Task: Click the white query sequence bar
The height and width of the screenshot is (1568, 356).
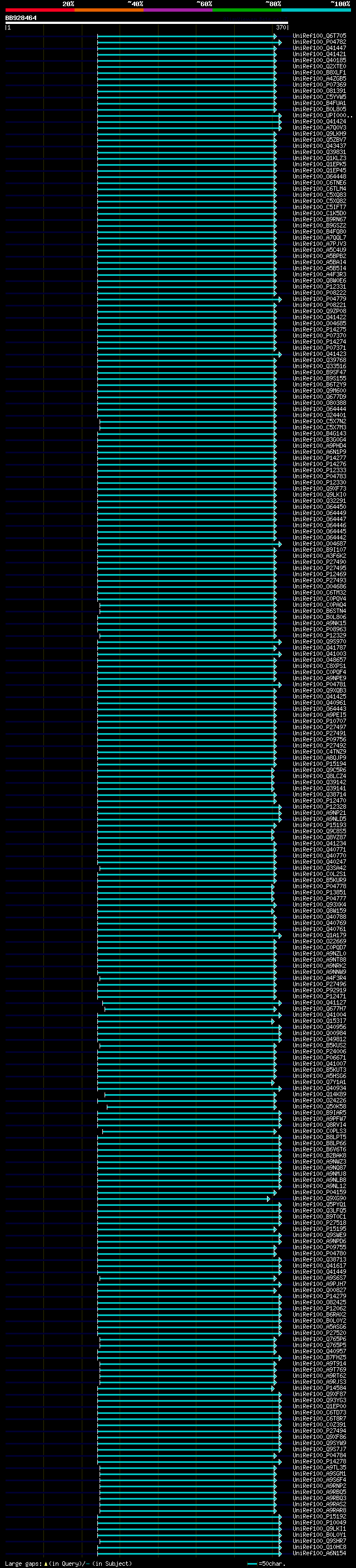Action: pos(147,23)
